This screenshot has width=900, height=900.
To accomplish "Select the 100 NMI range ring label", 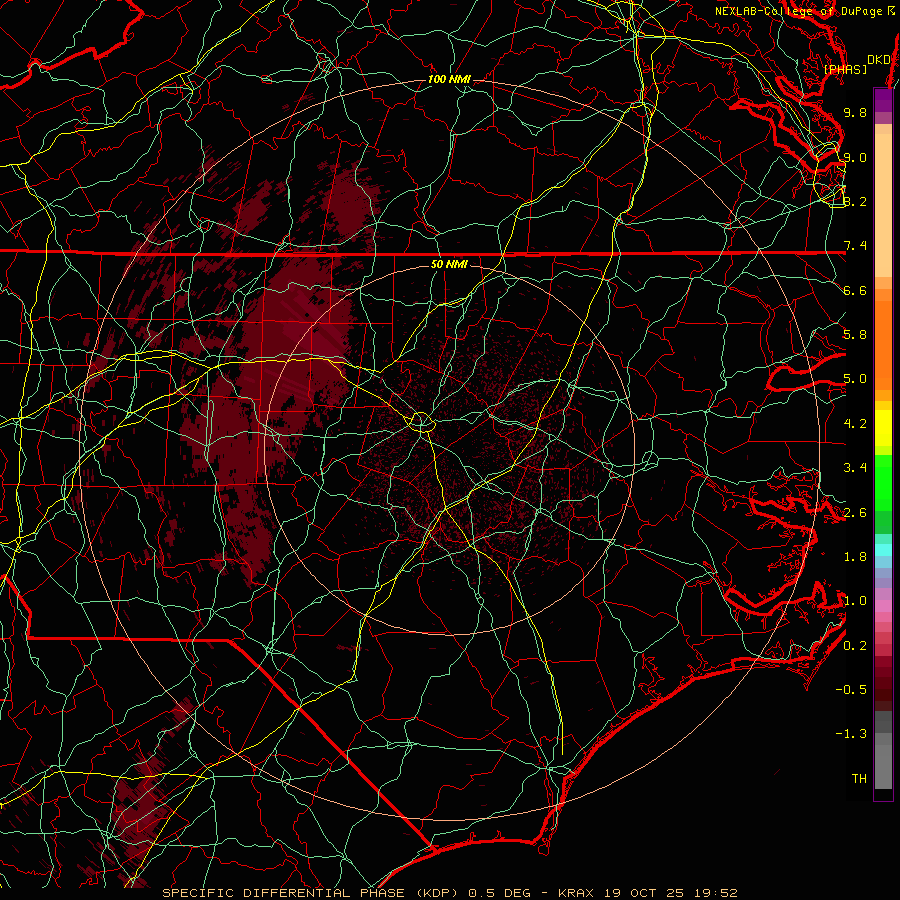I will 449,79.
